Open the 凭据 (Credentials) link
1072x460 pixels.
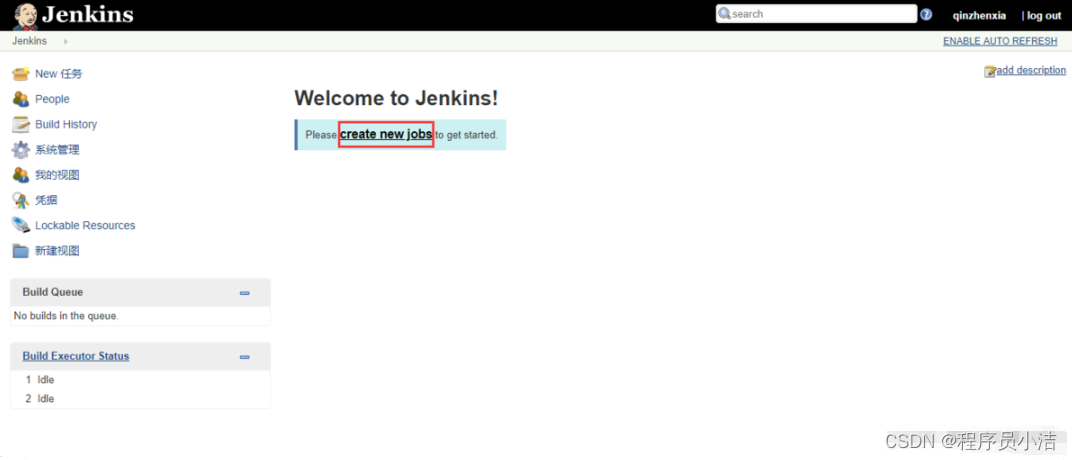click(46, 200)
